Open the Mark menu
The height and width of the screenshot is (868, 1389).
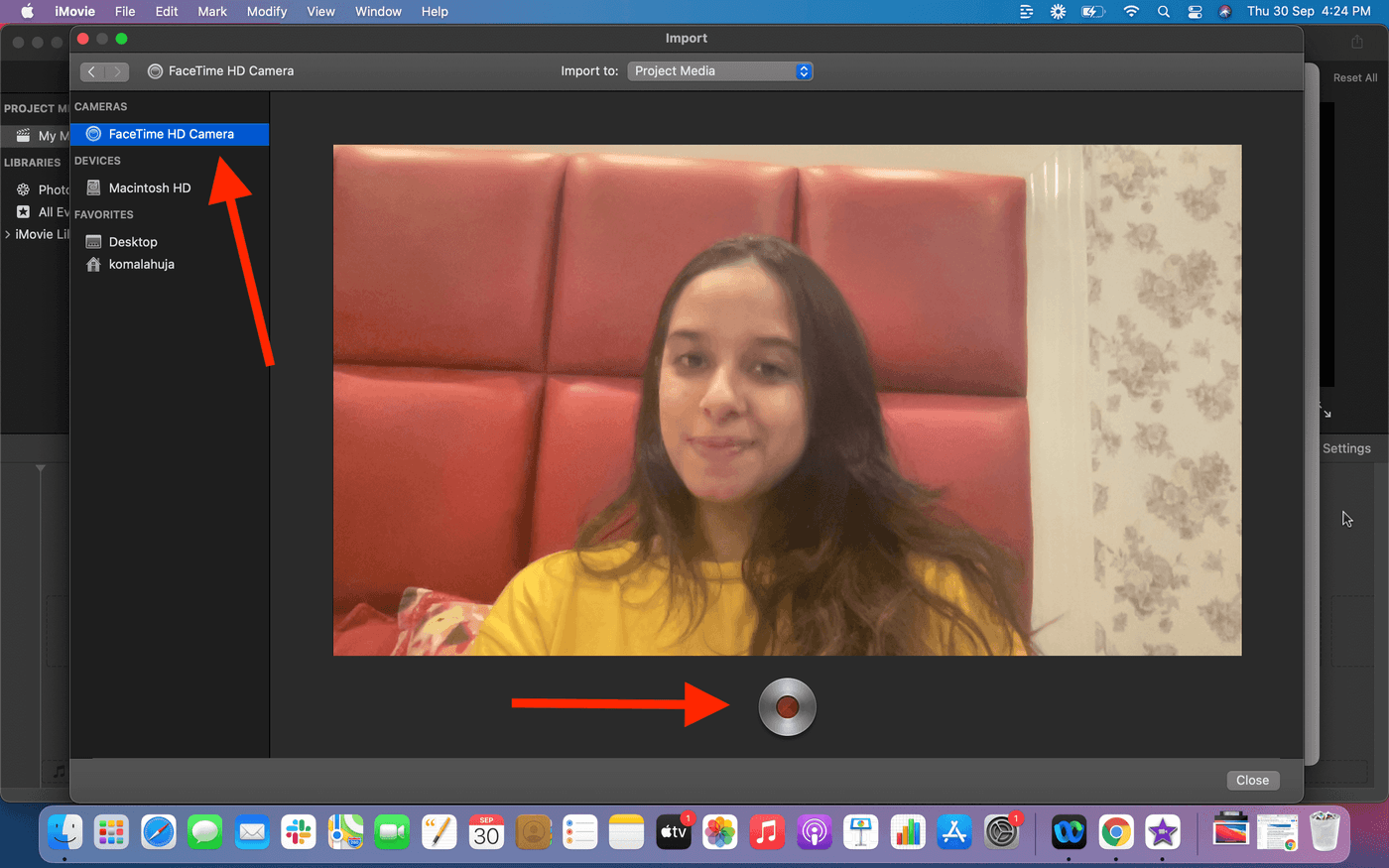point(212,12)
